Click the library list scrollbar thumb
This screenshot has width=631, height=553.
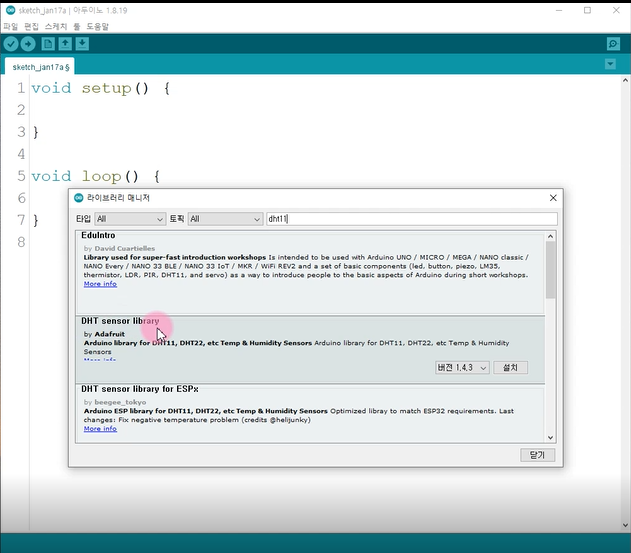pyautogui.click(x=551, y=270)
